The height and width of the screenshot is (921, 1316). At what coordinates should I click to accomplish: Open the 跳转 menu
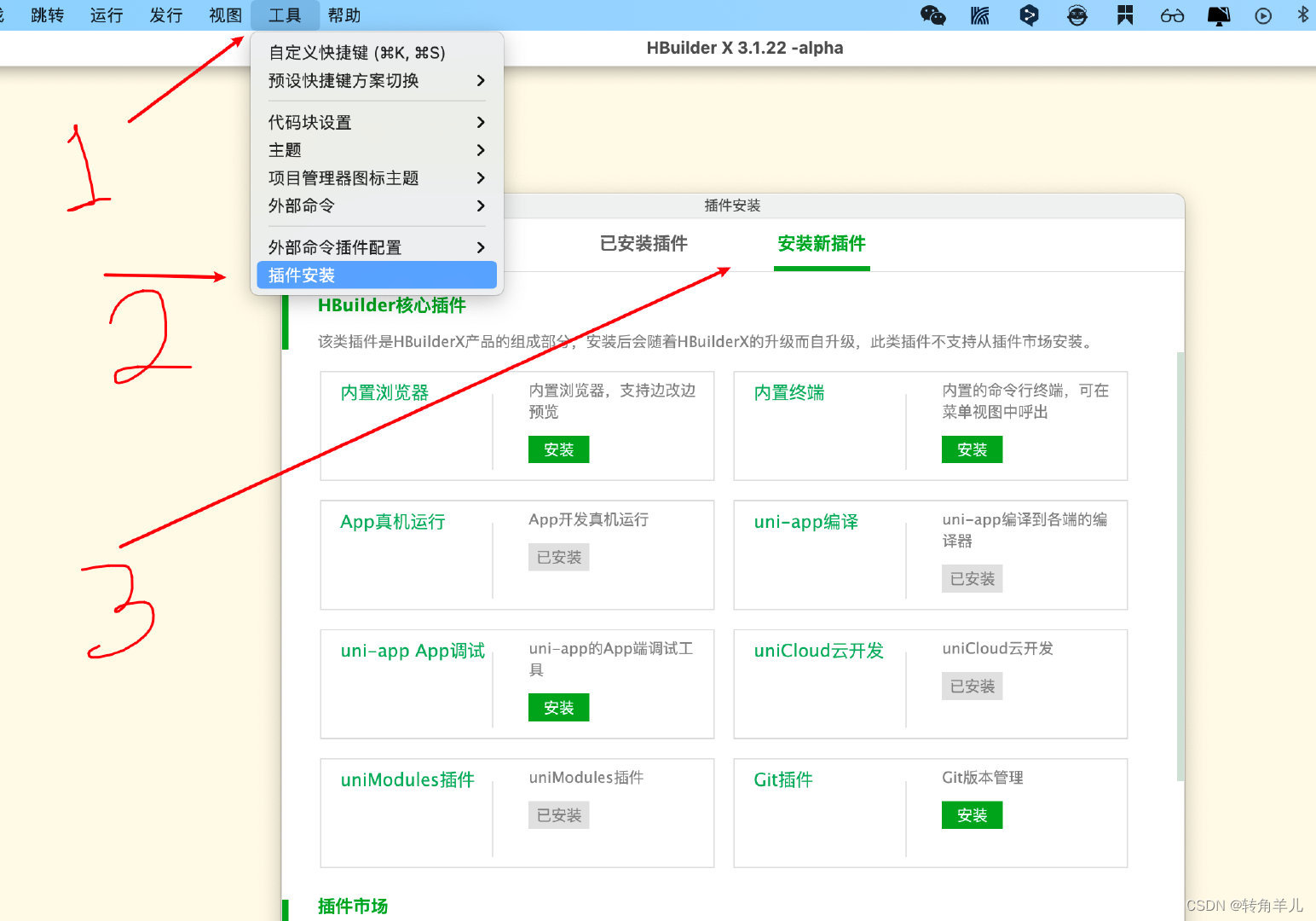tap(48, 15)
